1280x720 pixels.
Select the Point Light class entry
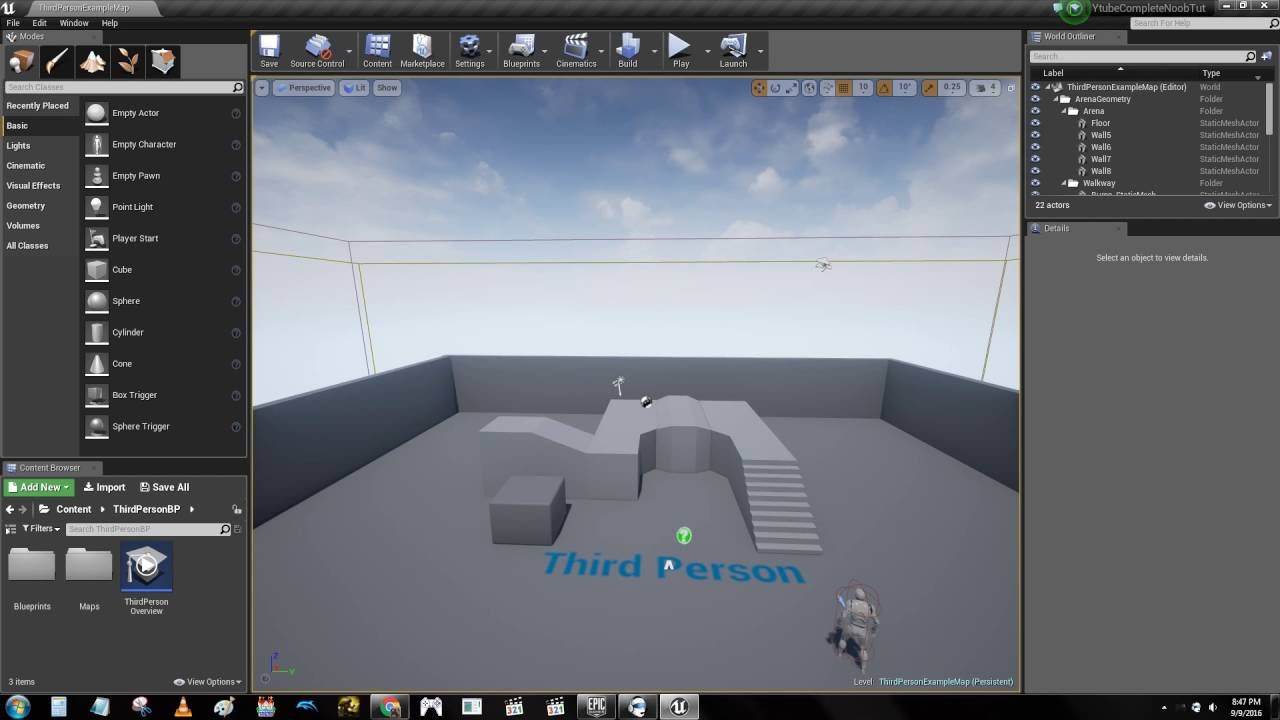(163, 207)
